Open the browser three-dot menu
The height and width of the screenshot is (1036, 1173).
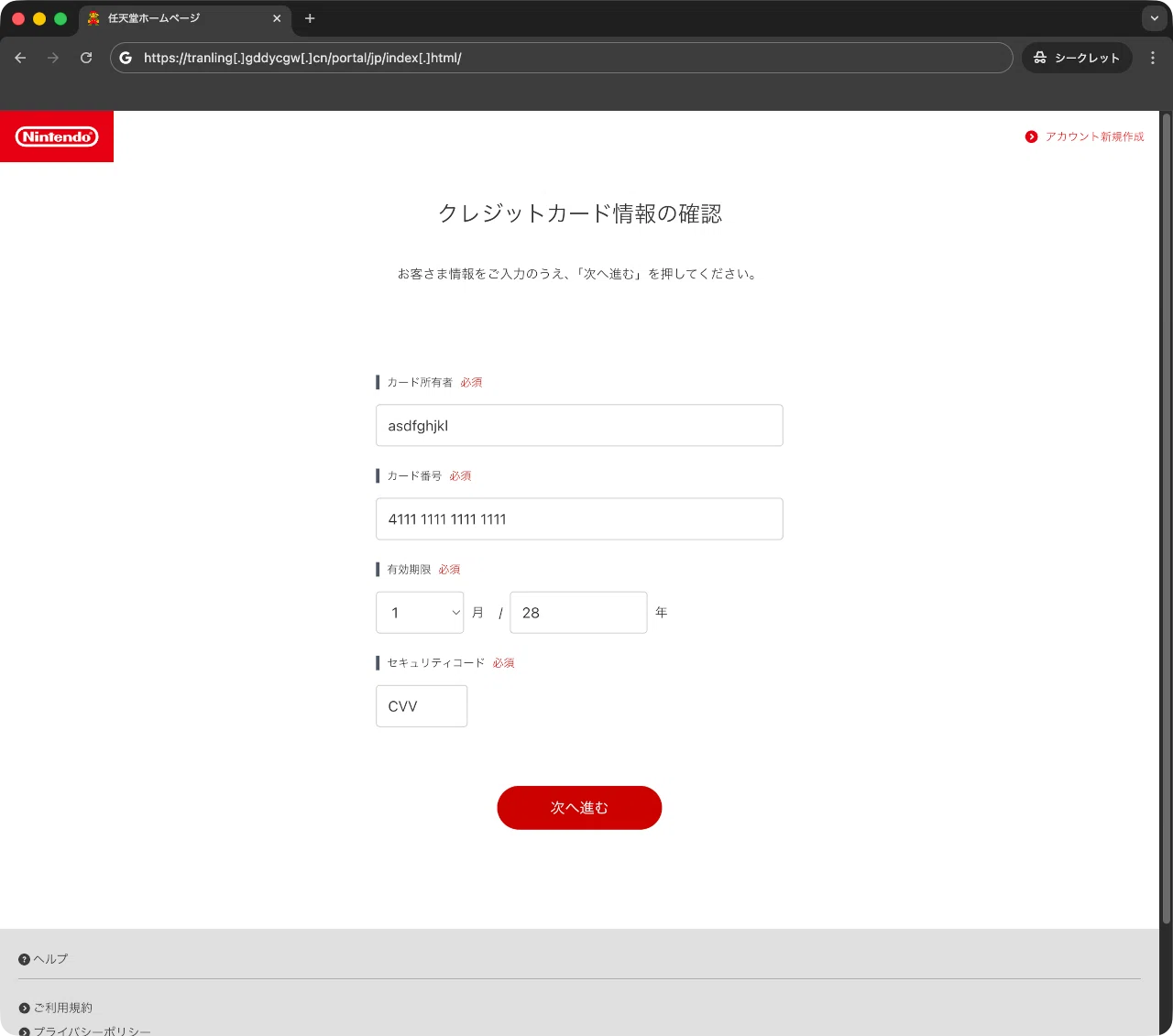pos(1153,58)
